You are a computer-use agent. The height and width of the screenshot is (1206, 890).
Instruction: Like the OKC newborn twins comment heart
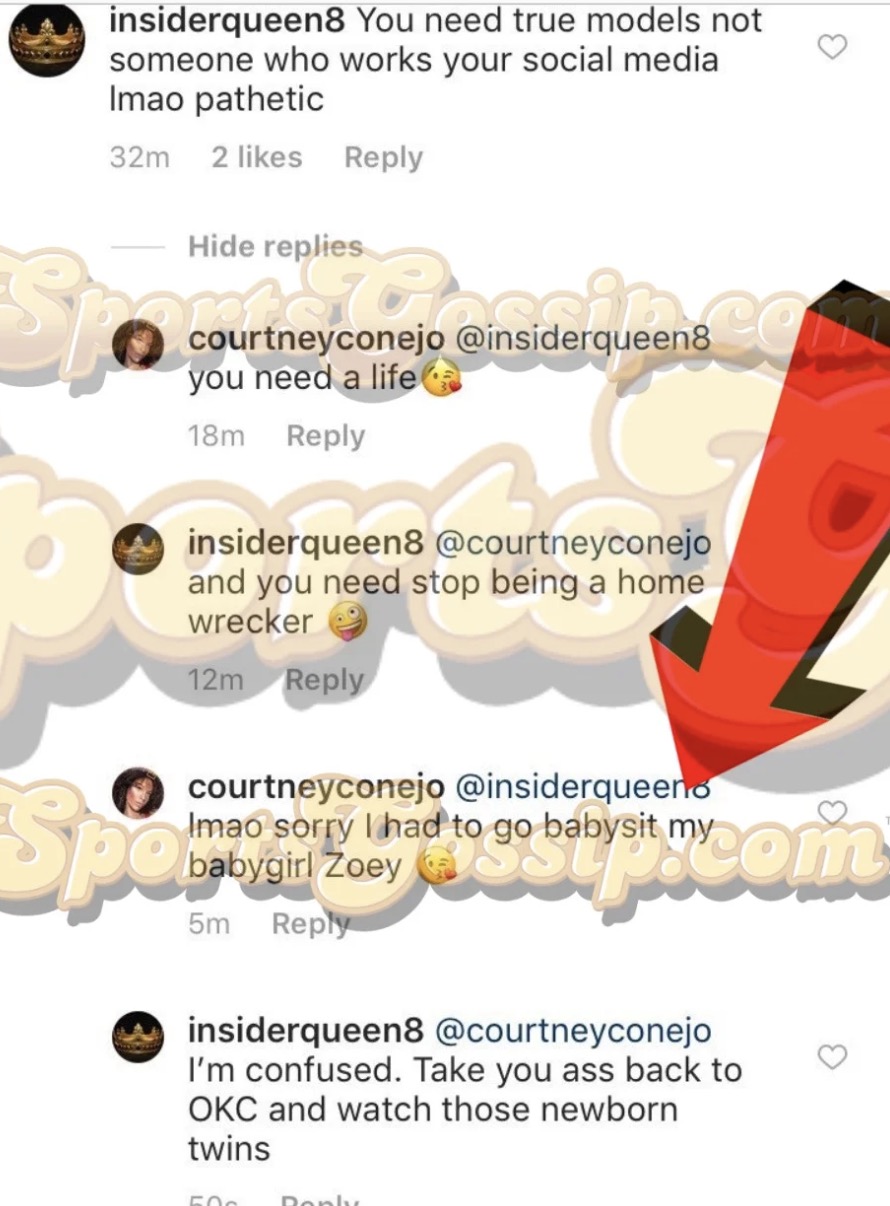click(833, 1056)
